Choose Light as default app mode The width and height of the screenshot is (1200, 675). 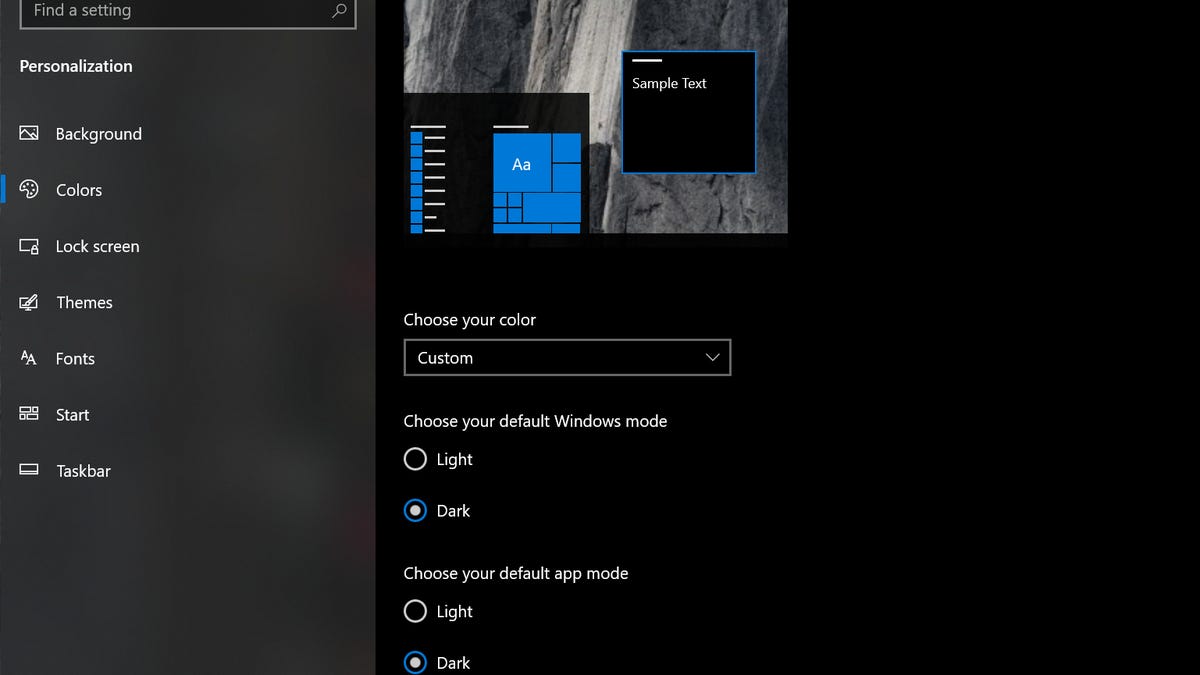(415, 611)
